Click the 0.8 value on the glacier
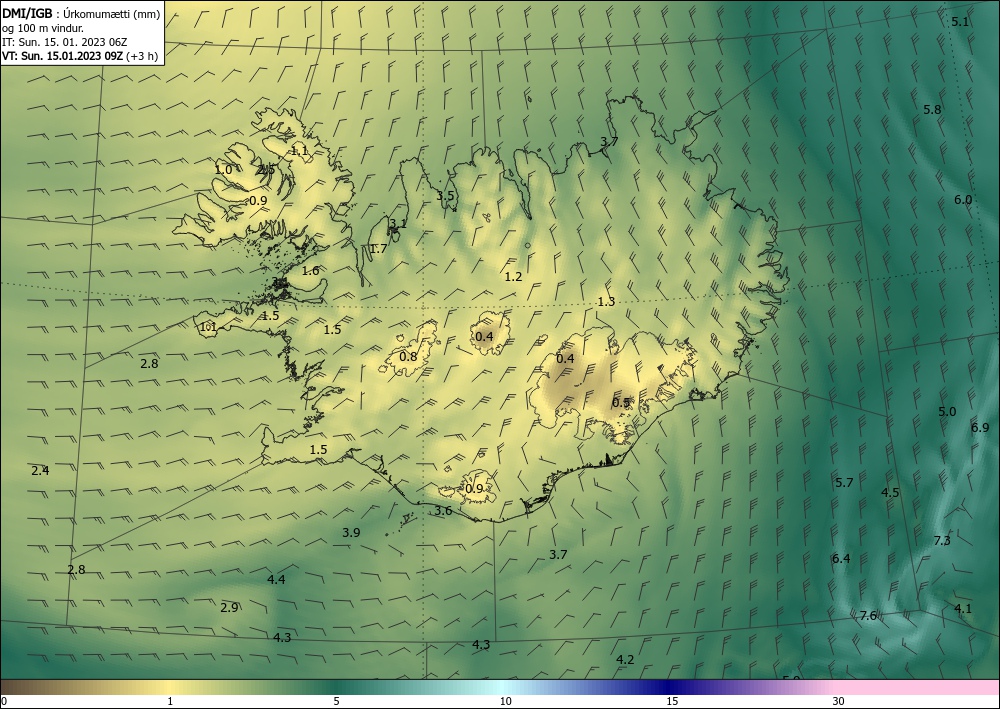The height and width of the screenshot is (709, 1000). 408,356
